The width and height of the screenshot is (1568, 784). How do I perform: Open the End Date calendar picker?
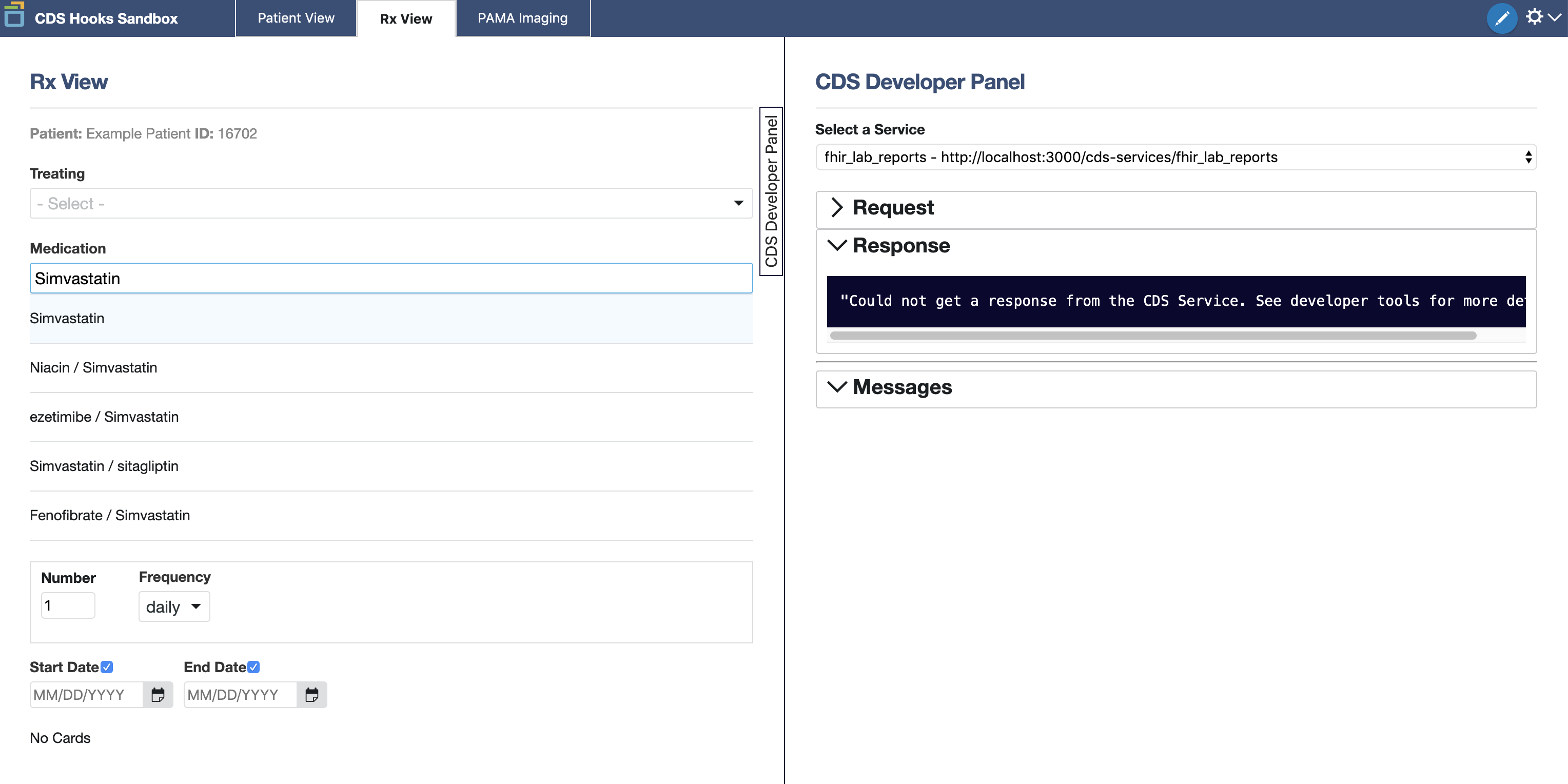pos(311,695)
